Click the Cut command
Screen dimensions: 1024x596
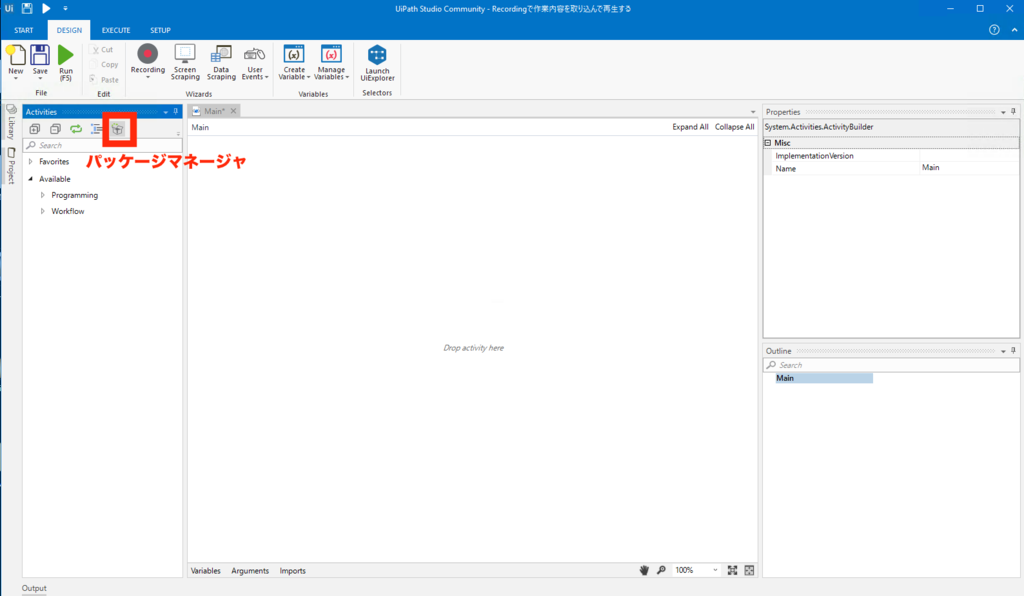click(103, 50)
